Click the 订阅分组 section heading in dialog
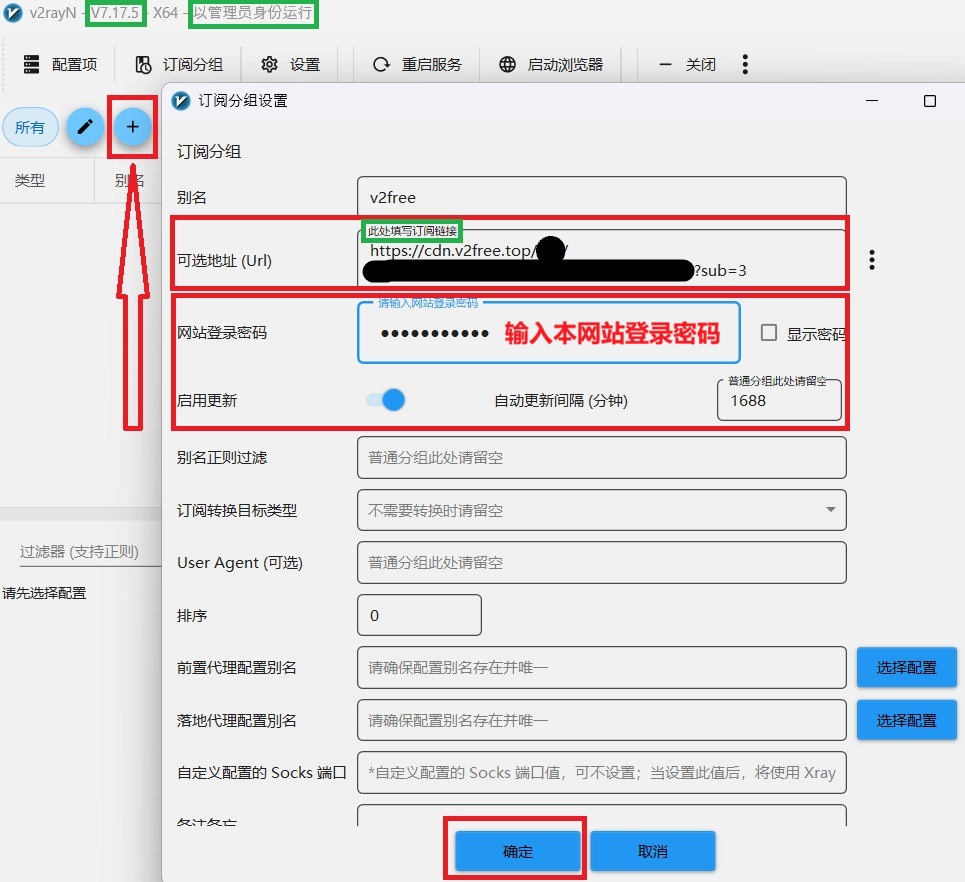This screenshot has width=965, height=882. (209, 151)
